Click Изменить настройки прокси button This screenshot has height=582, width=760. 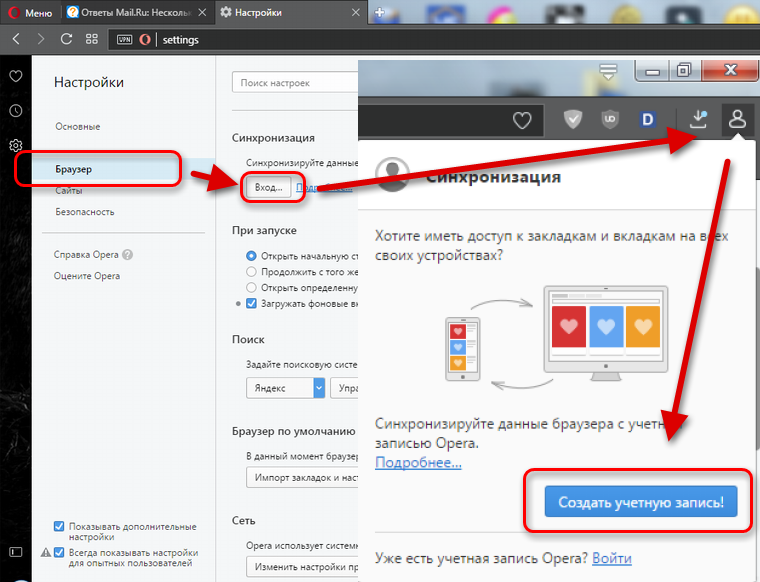(x=302, y=566)
